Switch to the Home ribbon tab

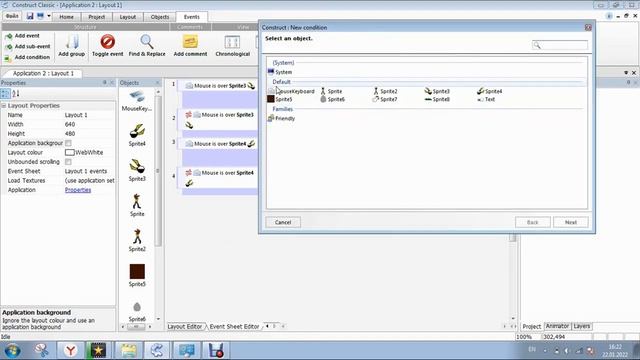[66, 17]
